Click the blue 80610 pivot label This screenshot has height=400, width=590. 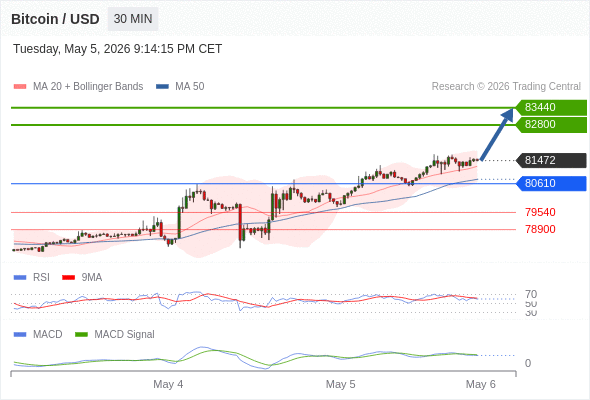(551, 183)
